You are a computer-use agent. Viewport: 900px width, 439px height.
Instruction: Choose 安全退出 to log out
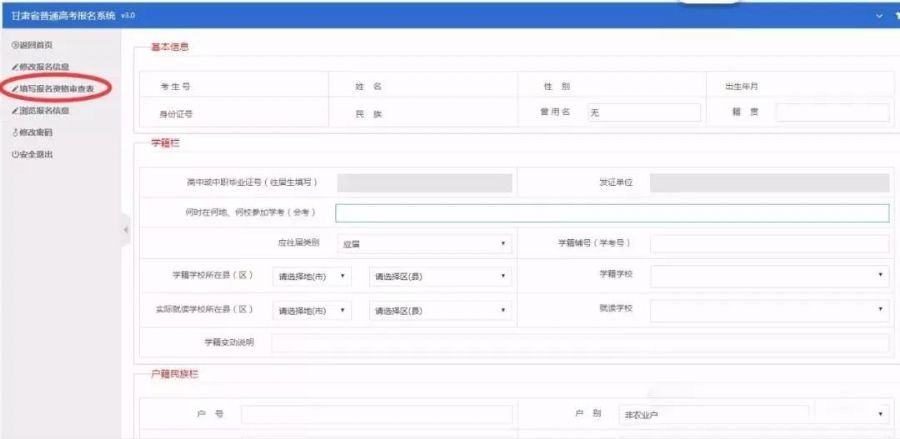pos(32,154)
